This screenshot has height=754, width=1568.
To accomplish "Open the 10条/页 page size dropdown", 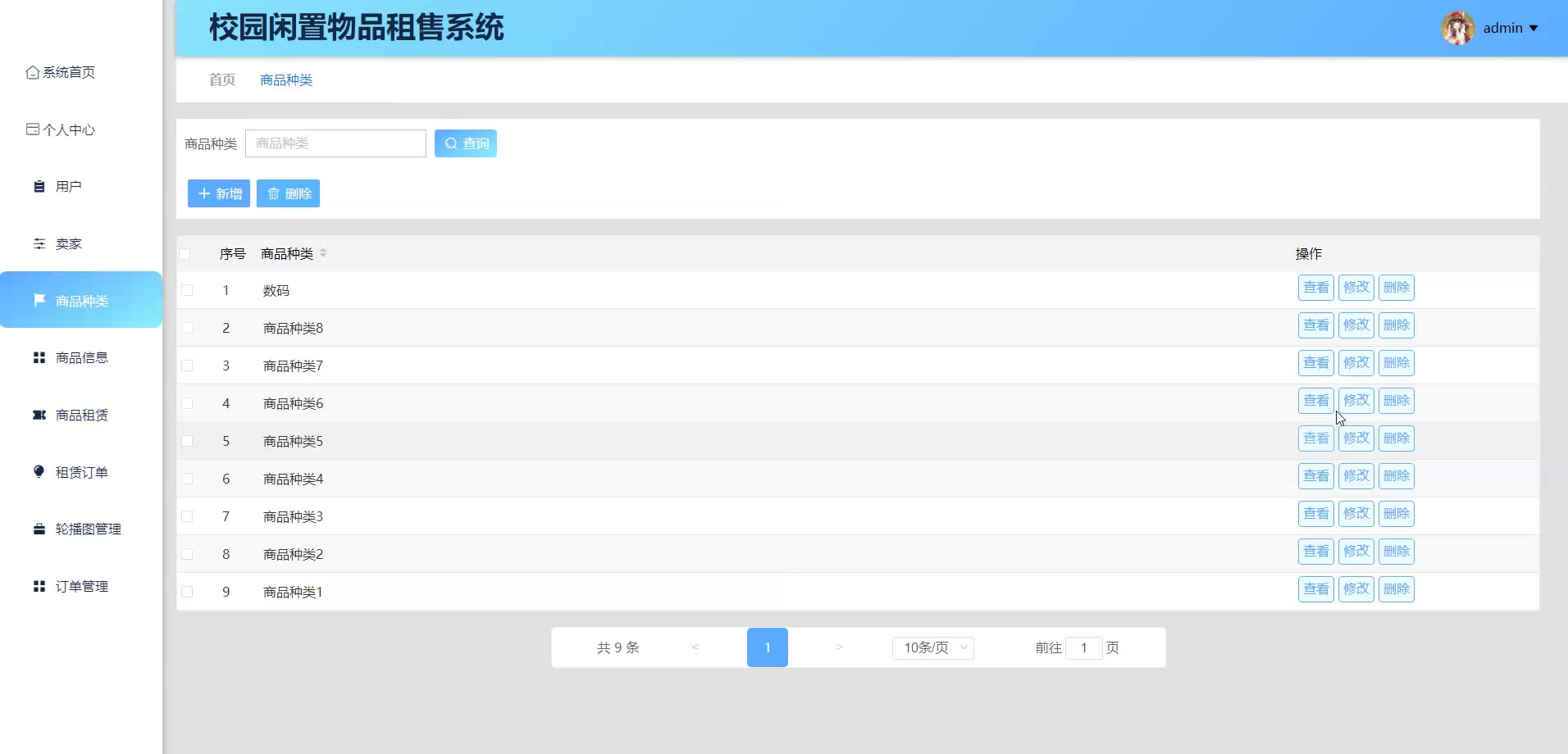I will pyautogui.click(x=933, y=647).
